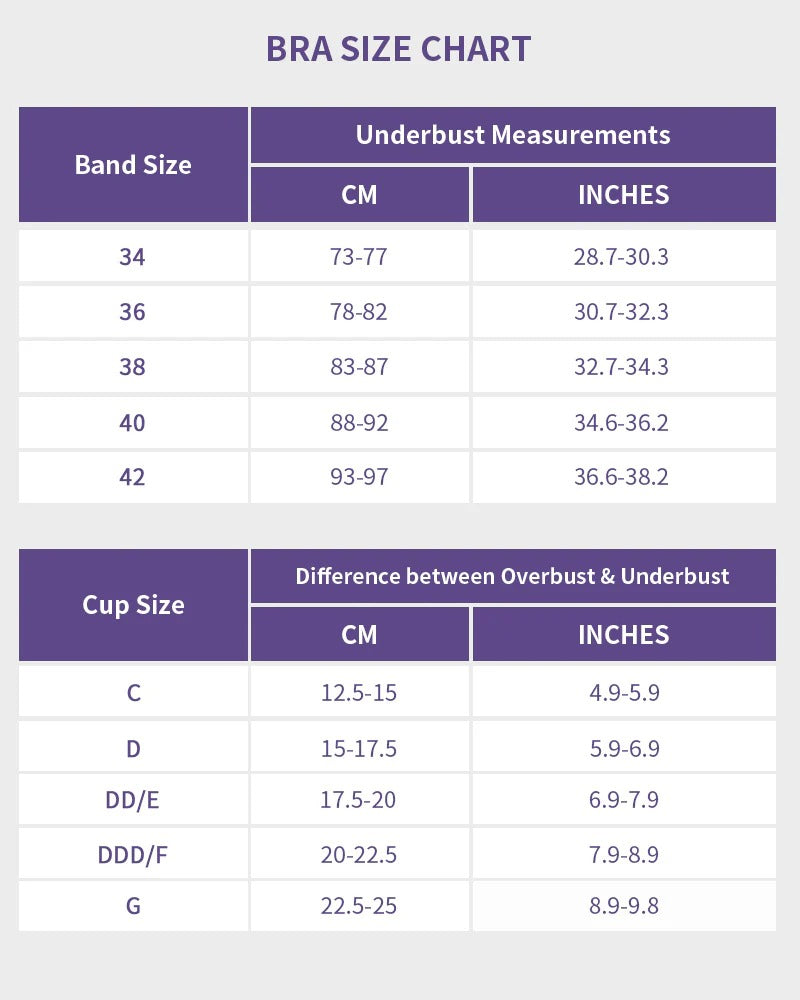Select band size 40 row label
This screenshot has height=1000, width=800.
tap(132, 422)
